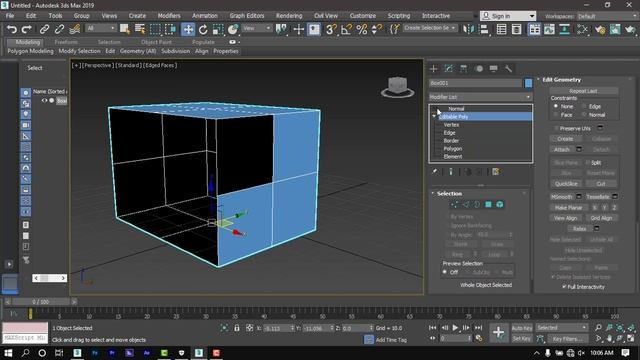
Task: Activate the Select and Scale tool
Action: (218, 29)
